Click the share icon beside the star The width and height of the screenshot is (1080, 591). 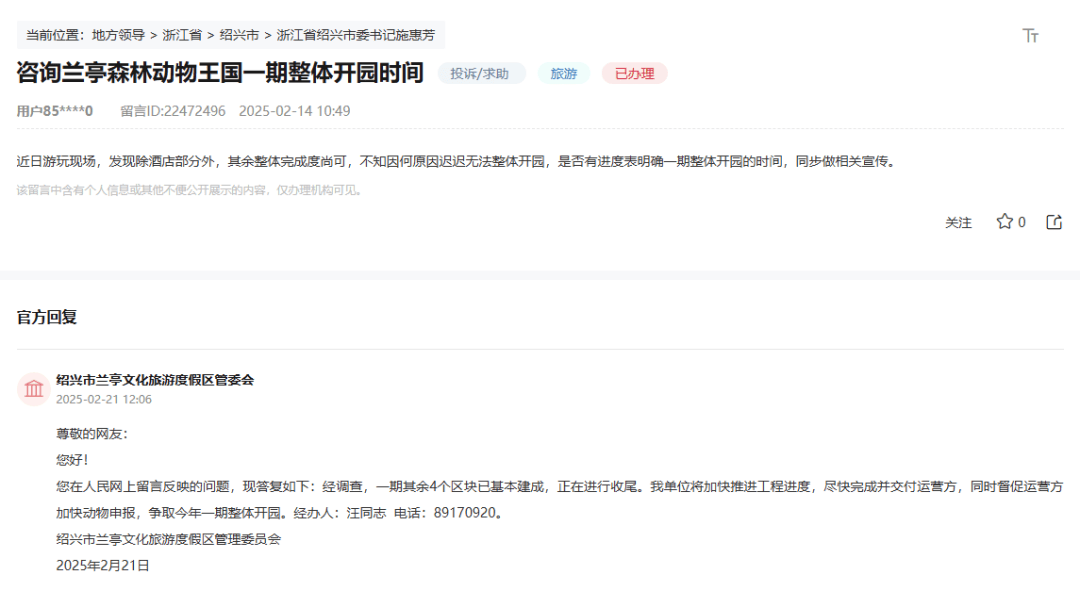(x=1054, y=222)
